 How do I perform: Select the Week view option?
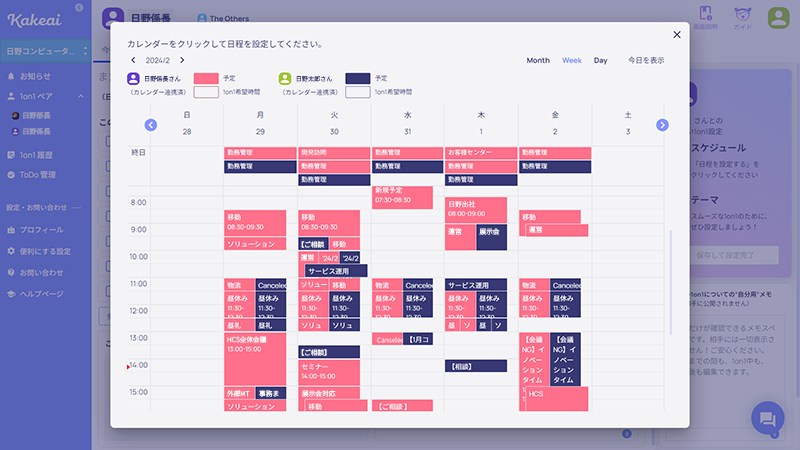pos(572,61)
